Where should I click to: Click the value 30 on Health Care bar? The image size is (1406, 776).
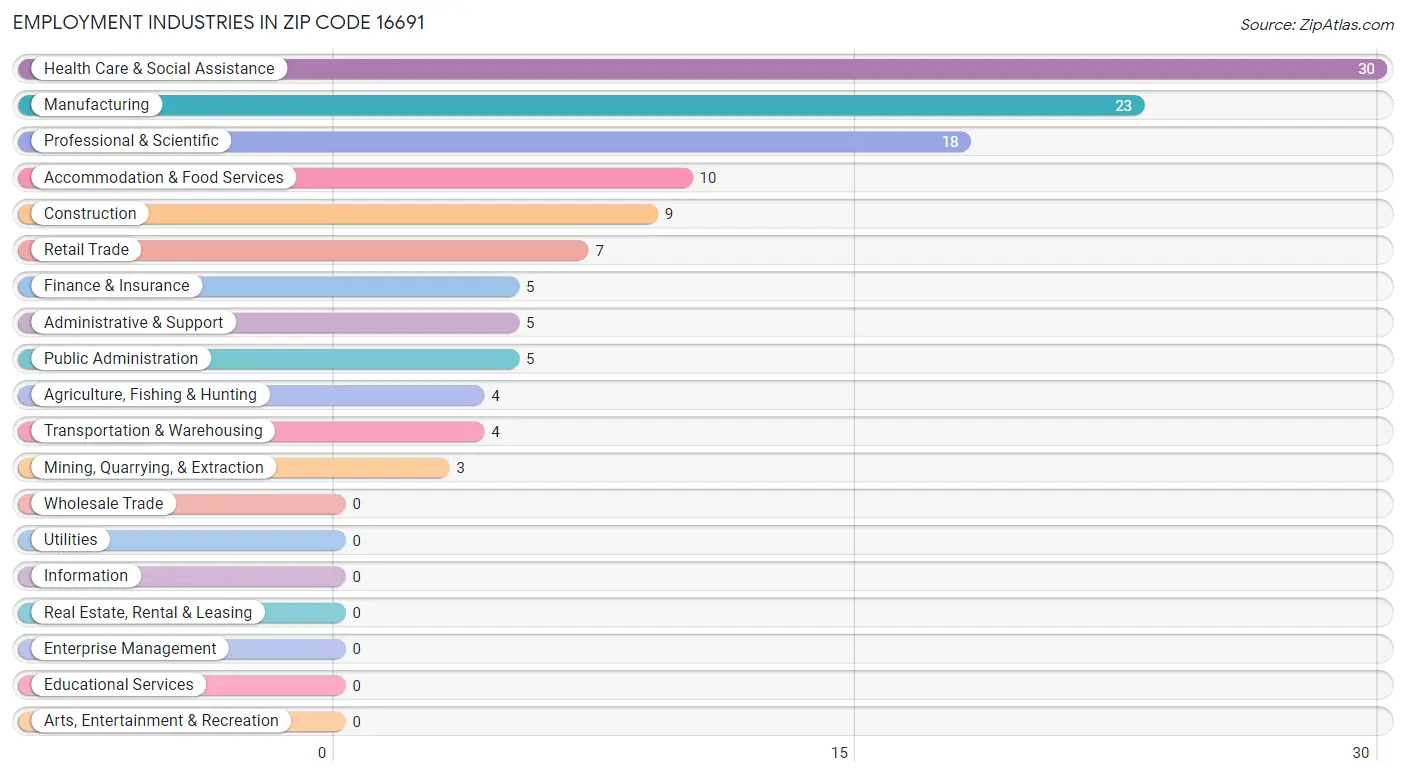point(1366,70)
